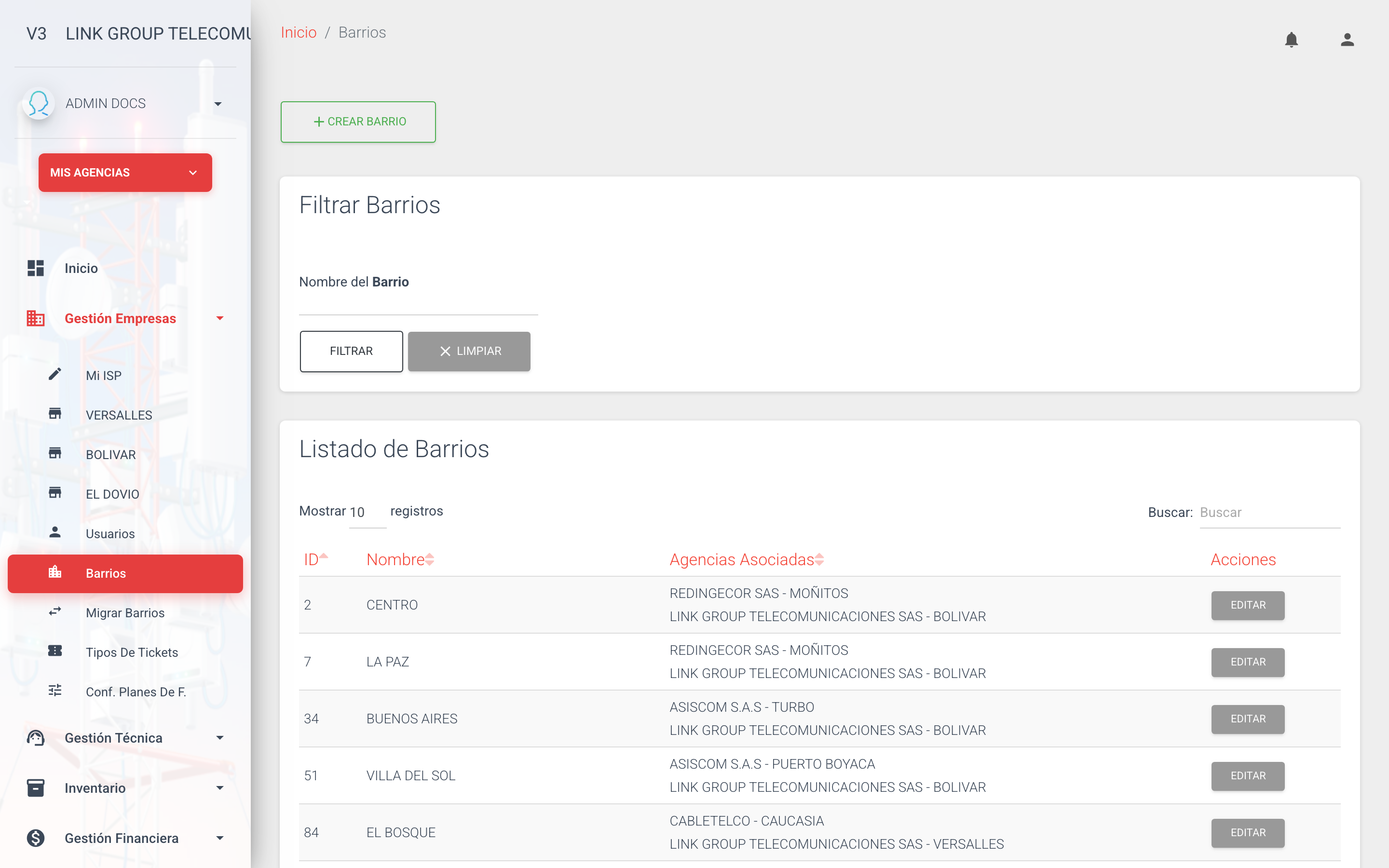Screen dimensions: 1389x868
Task: Click the X icon on LIMPIAR button
Action: click(x=445, y=352)
